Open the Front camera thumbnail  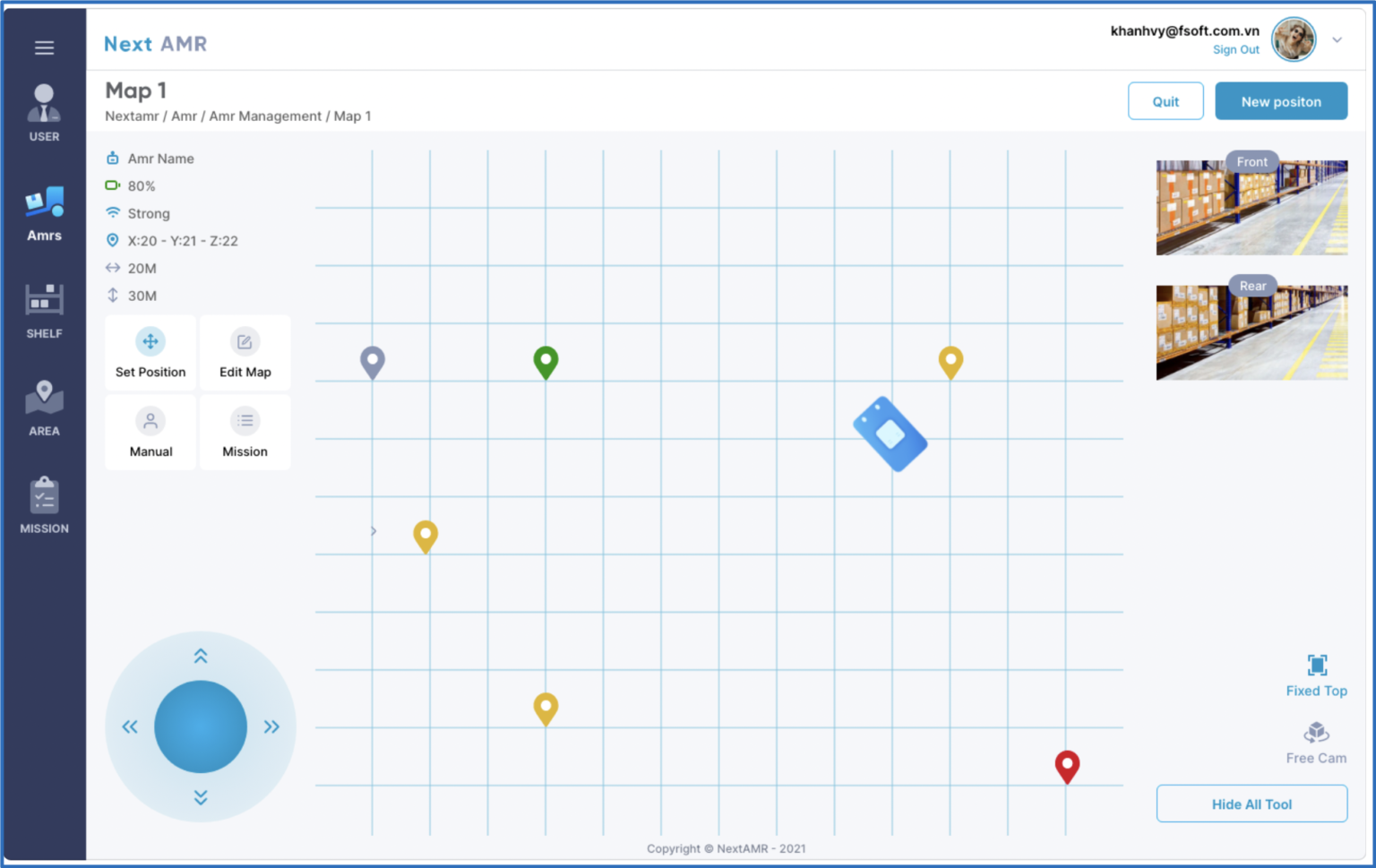(x=1251, y=208)
